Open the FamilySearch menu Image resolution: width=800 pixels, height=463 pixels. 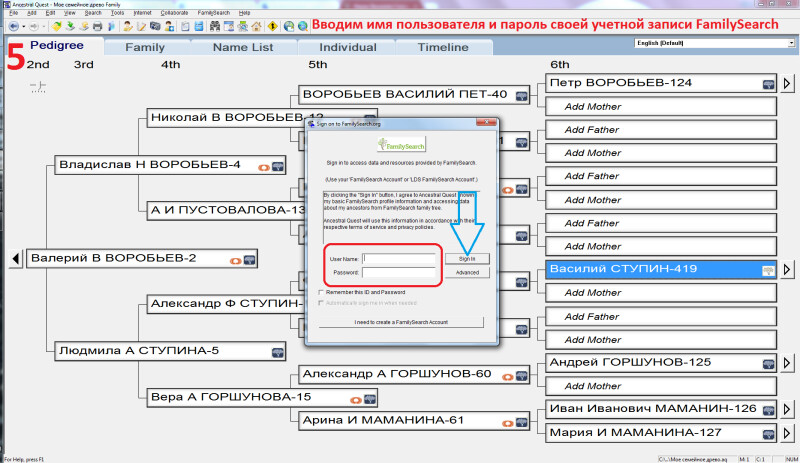pyautogui.click(x=214, y=13)
